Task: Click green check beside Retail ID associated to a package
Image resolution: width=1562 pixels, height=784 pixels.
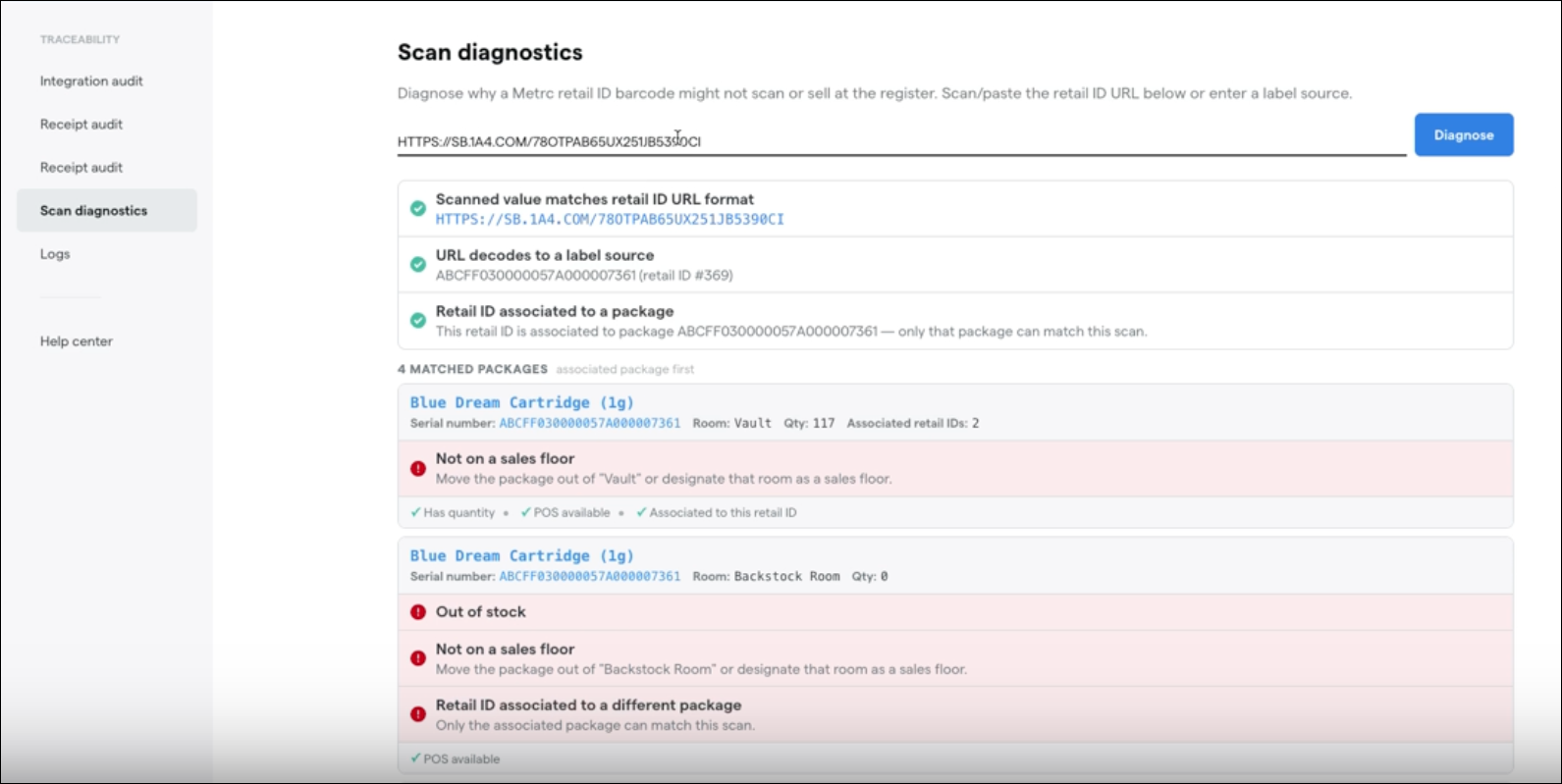Action: (418, 321)
